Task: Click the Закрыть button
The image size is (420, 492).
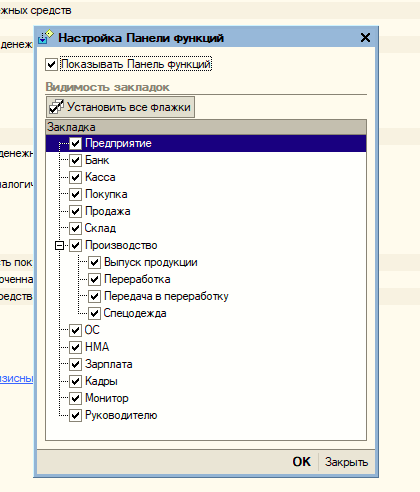Action: (347, 462)
